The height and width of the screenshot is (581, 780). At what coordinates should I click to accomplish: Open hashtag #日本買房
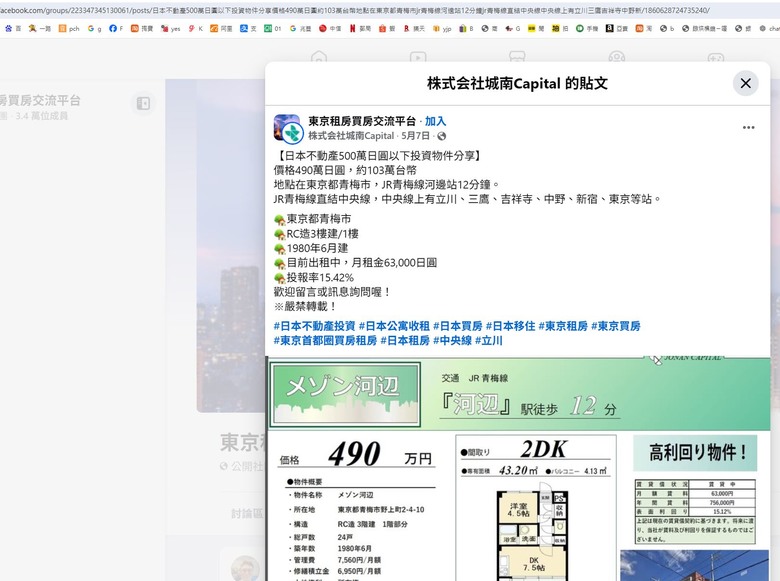(x=458, y=326)
